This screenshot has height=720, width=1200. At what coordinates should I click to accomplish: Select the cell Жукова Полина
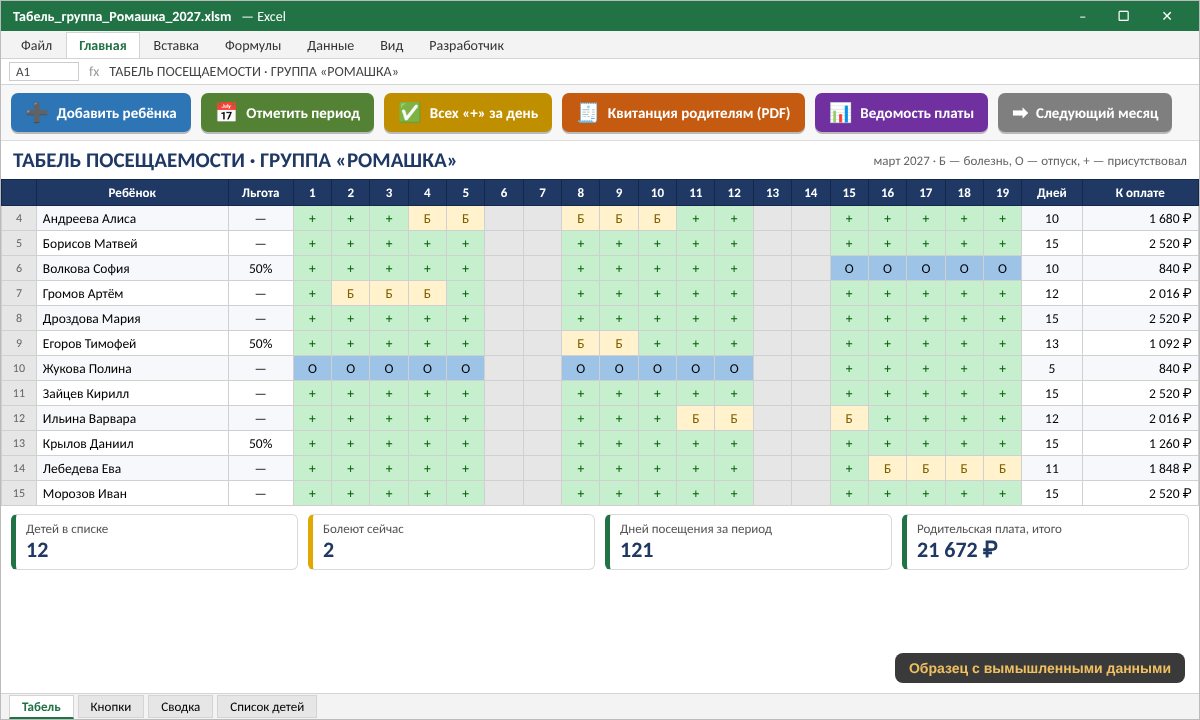tap(132, 368)
